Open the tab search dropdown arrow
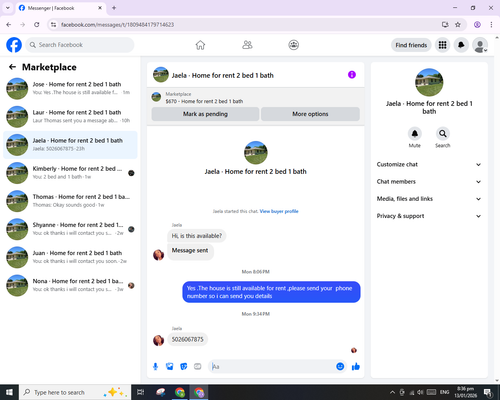 coord(8,8)
